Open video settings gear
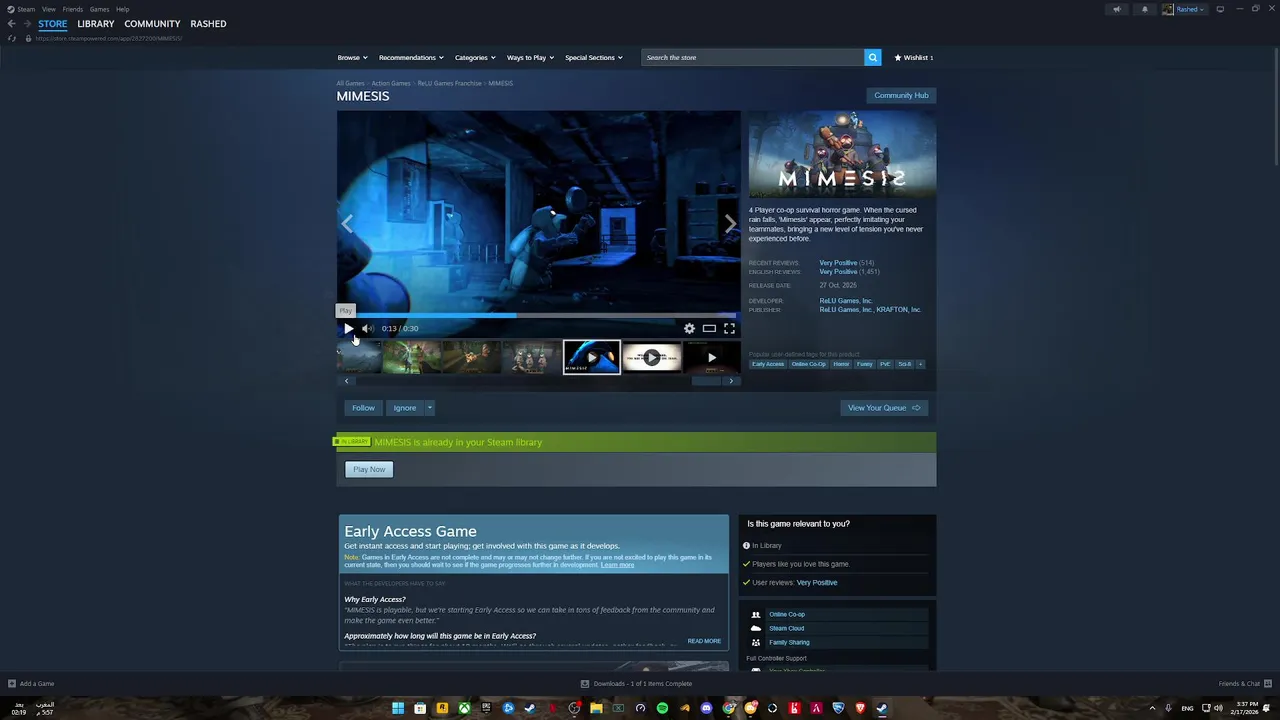Image resolution: width=1280 pixels, height=720 pixels. point(689,328)
